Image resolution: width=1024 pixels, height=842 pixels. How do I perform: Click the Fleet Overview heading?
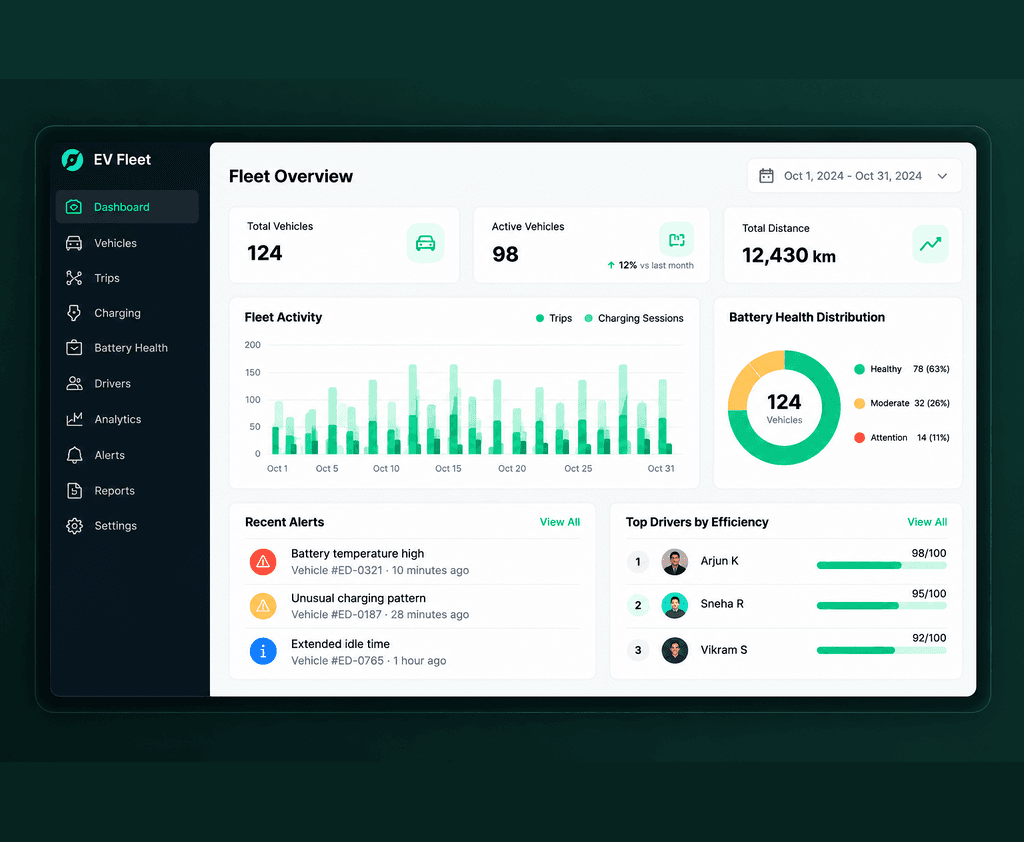291,176
